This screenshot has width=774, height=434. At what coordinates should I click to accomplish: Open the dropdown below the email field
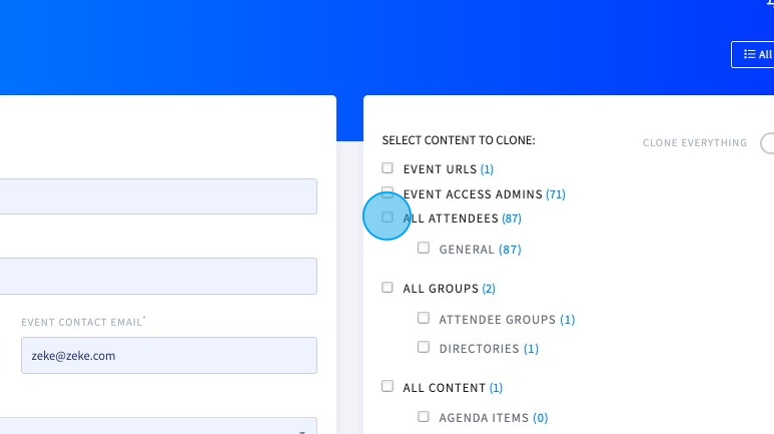click(158, 426)
